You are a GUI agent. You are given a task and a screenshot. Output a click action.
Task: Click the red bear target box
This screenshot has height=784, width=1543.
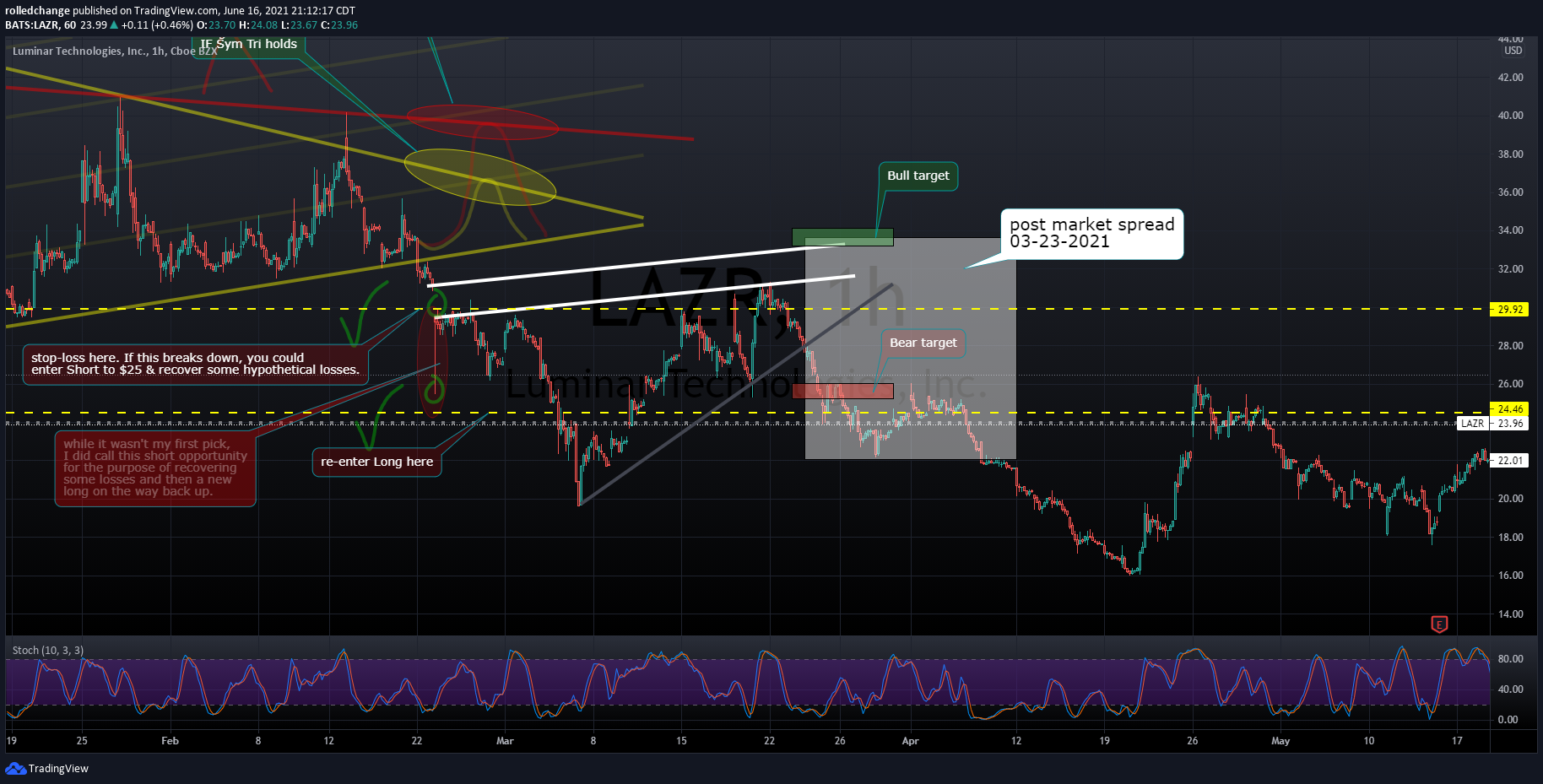coord(842,391)
